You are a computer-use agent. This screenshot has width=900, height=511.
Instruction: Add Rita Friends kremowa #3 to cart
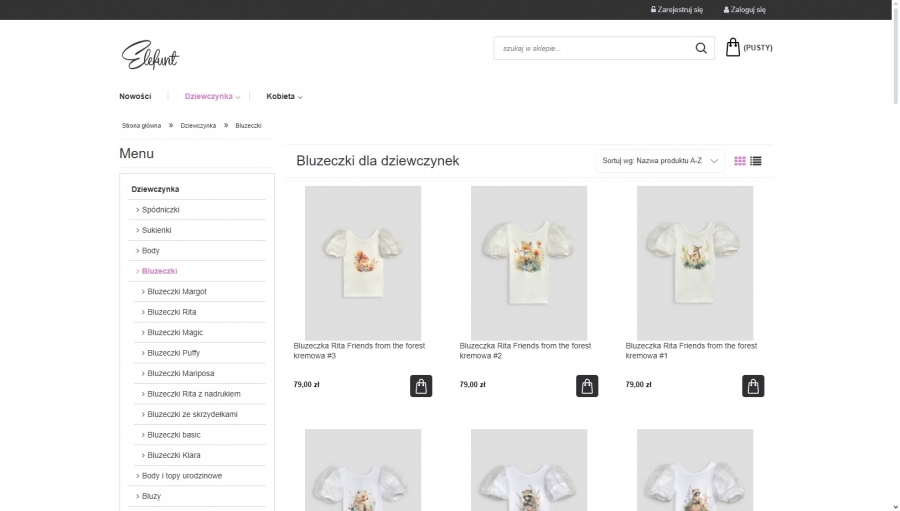[x=421, y=386]
